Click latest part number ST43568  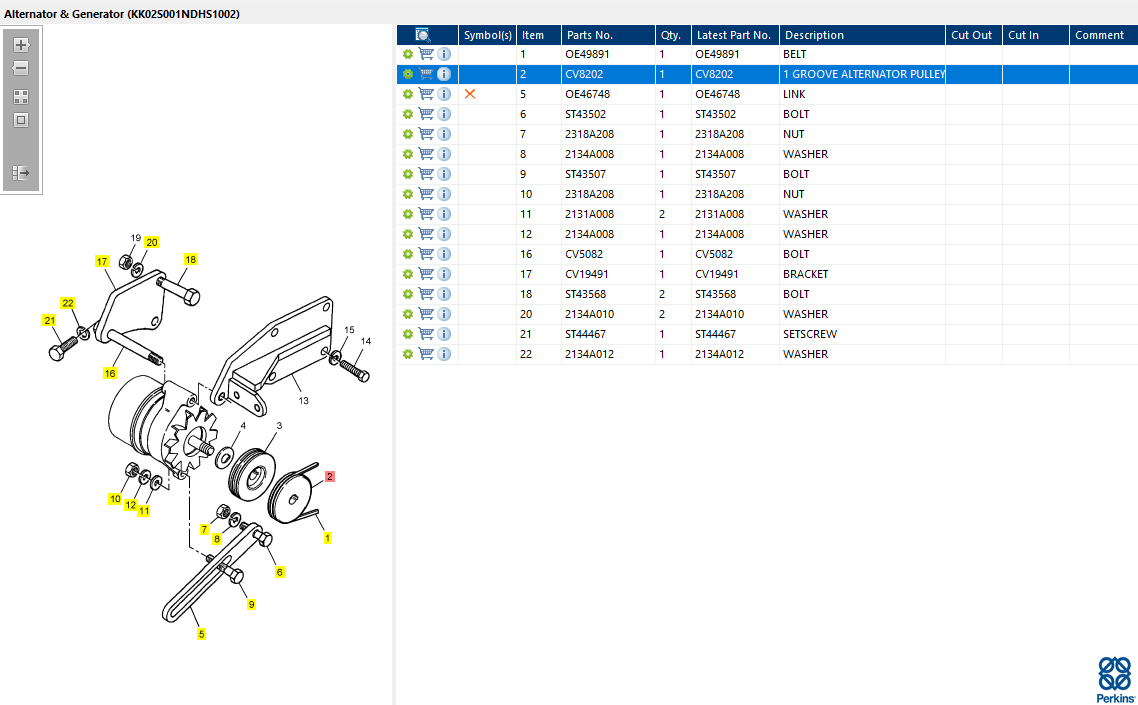[716, 294]
